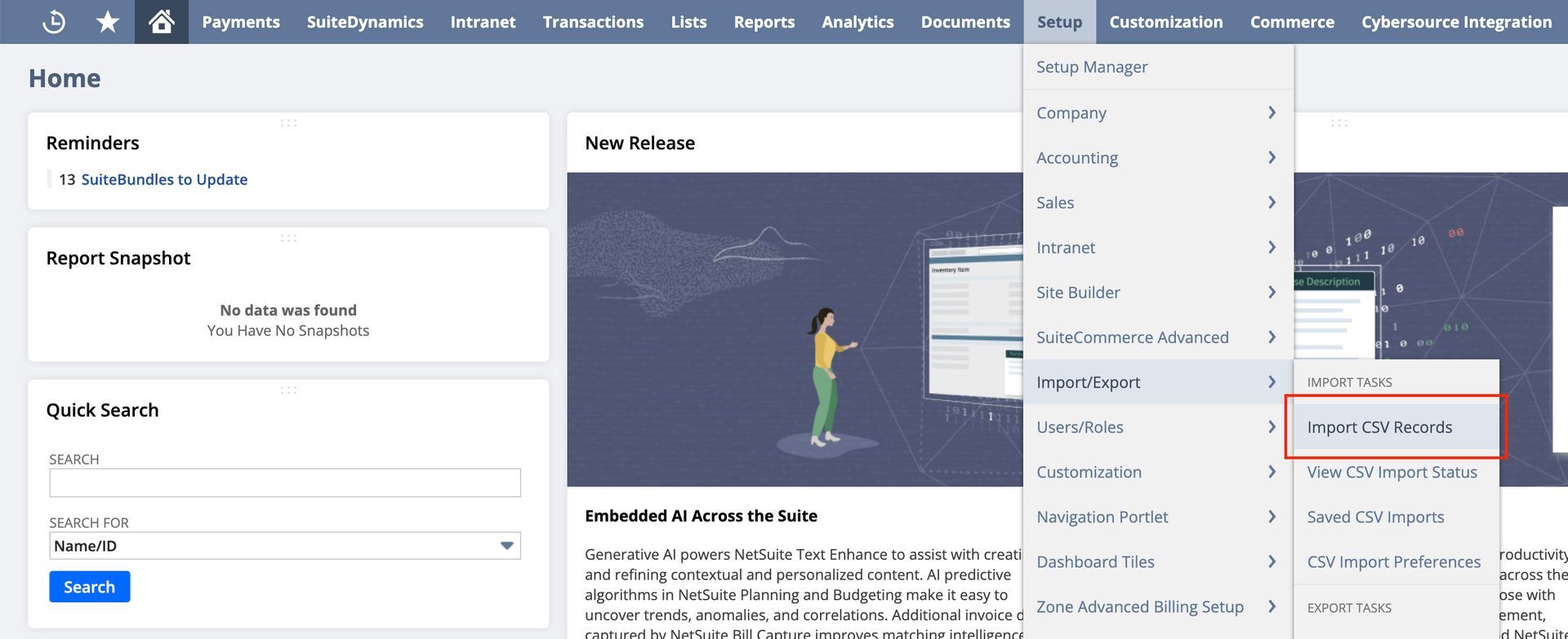Open the Search For Name/ID dropdown

point(285,546)
